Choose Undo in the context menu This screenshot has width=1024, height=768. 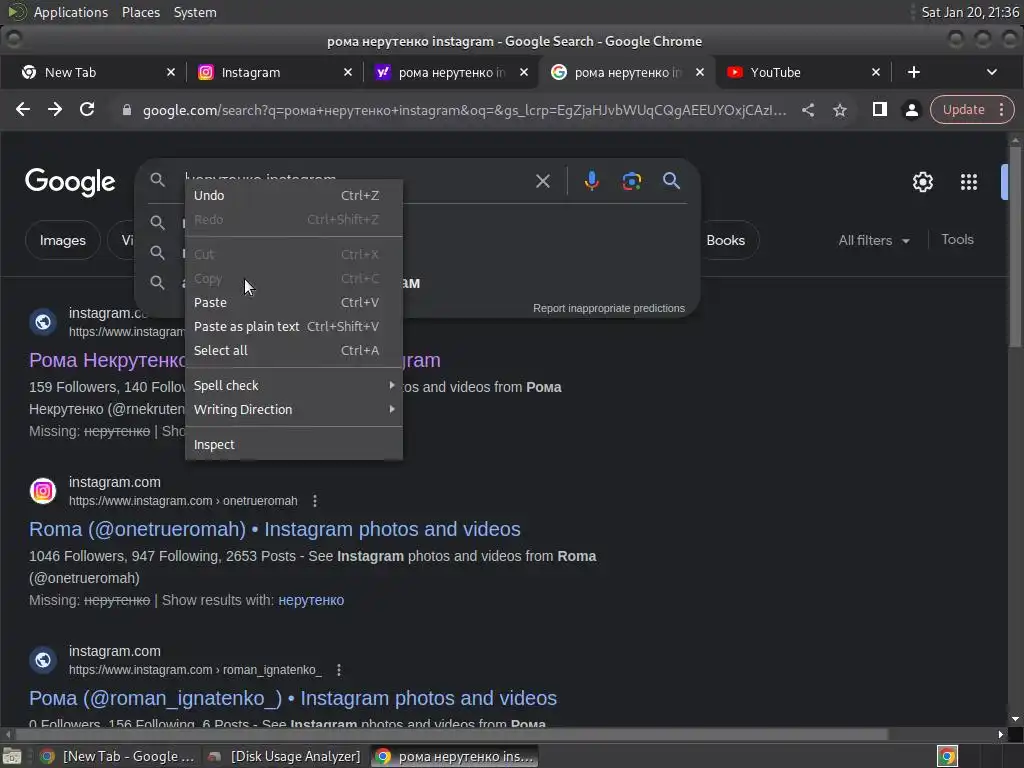[x=294, y=195]
